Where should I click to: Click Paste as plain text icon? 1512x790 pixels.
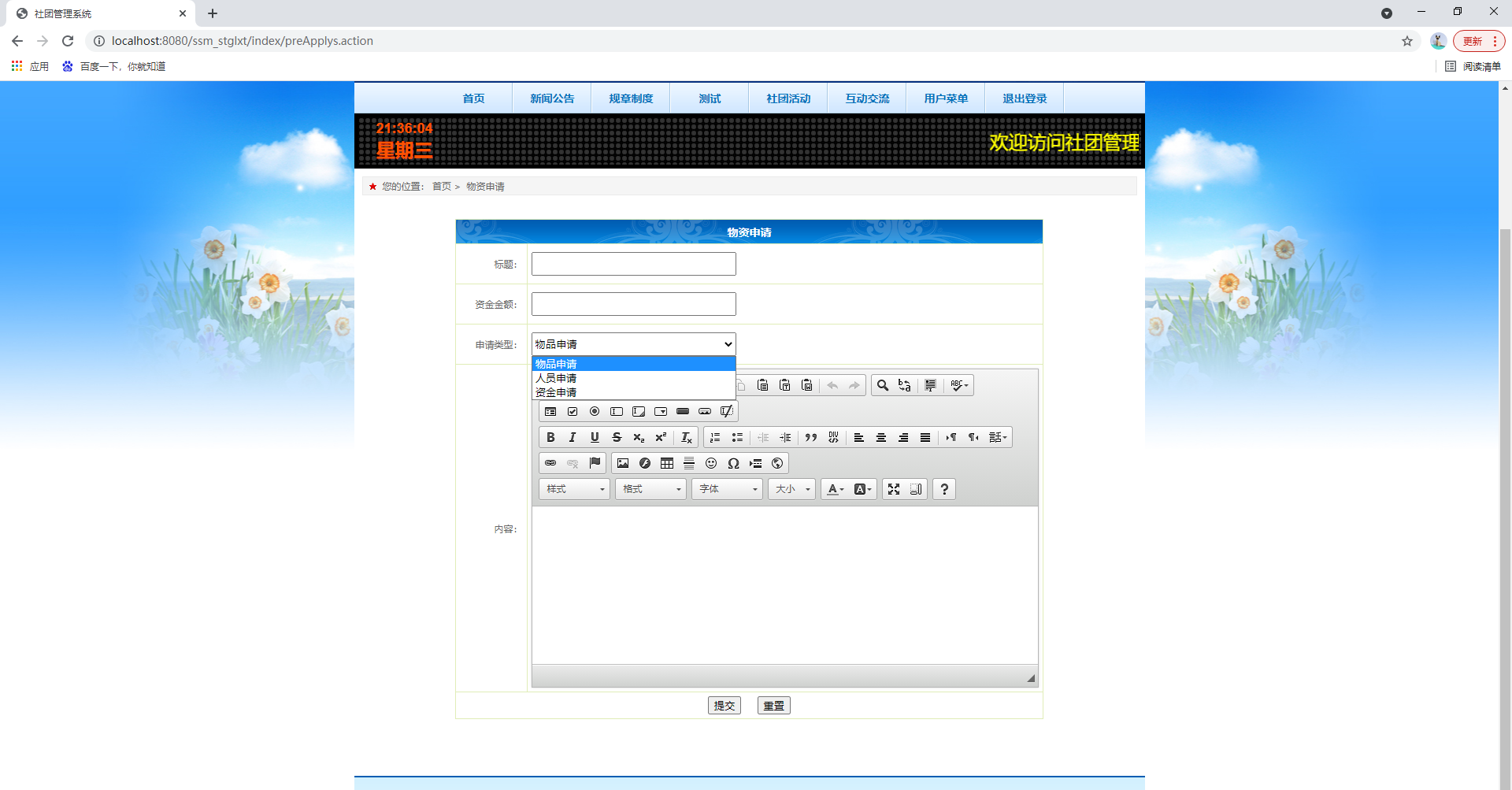coord(784,385)
